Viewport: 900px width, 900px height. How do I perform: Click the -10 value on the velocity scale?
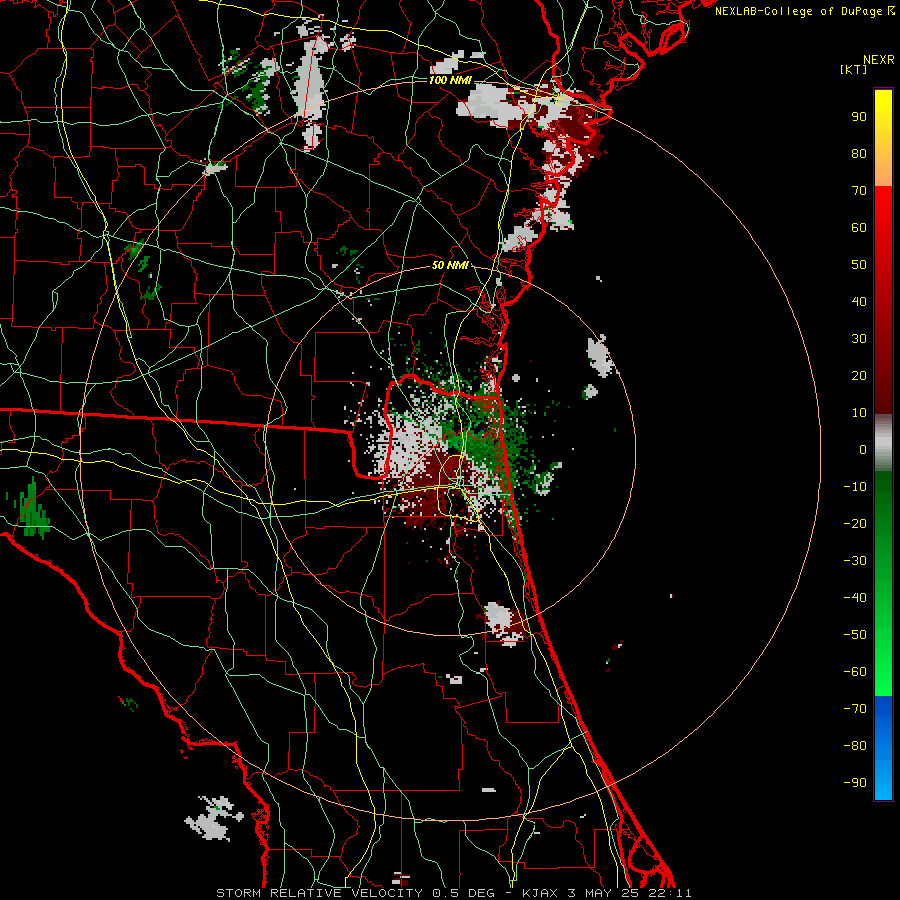tap(855, 487)
